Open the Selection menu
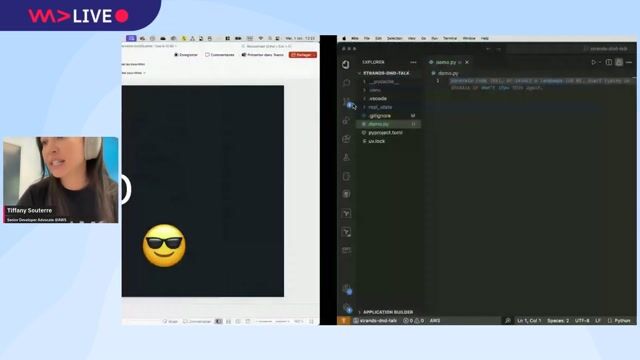 tap(394, 38)
